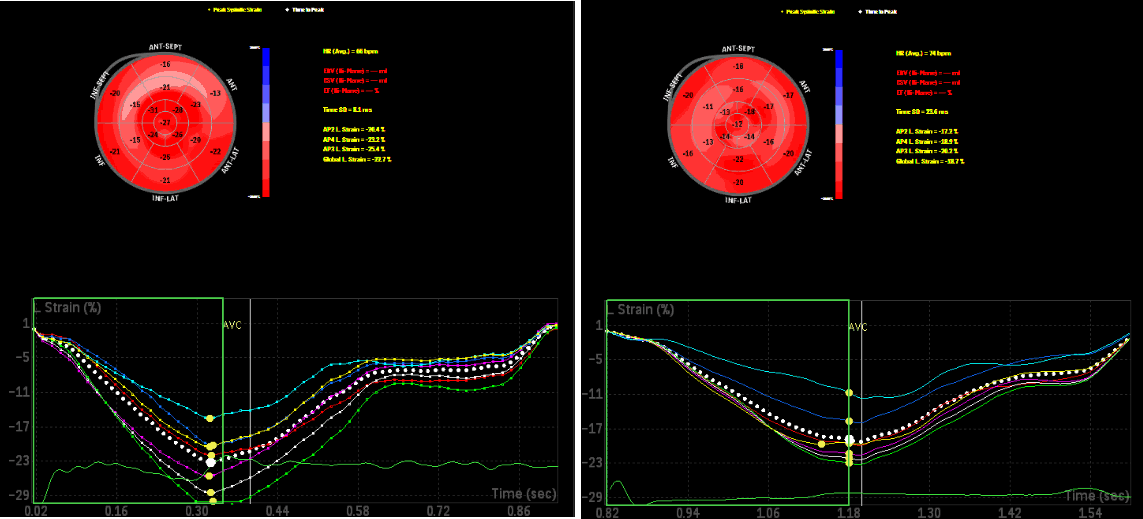Click the -23 mid anterior segment in left bullseye
Viewport: 1143px width, 519px height.
coord(195,105)
